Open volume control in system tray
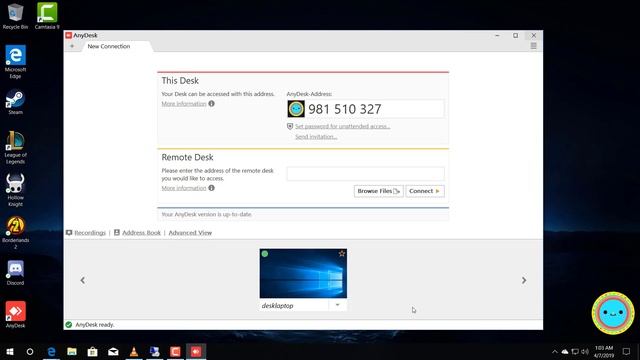The width and height of the screenshot is (640, 360). 585,351
